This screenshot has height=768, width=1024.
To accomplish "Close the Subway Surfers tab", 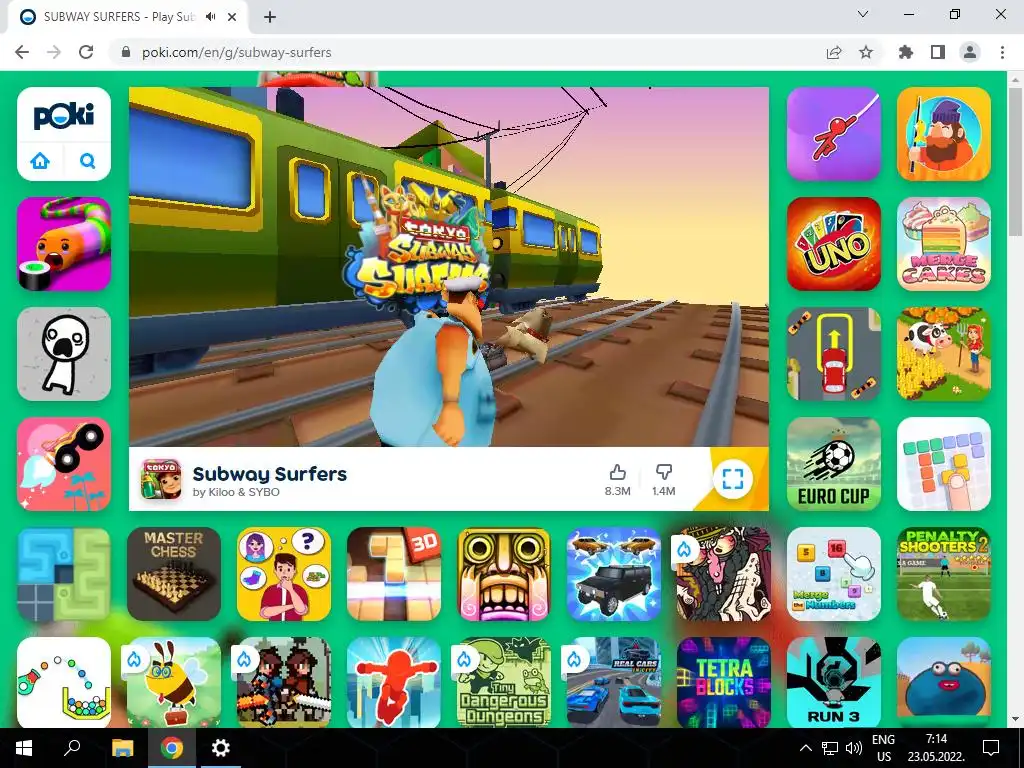I will point(232,17).
